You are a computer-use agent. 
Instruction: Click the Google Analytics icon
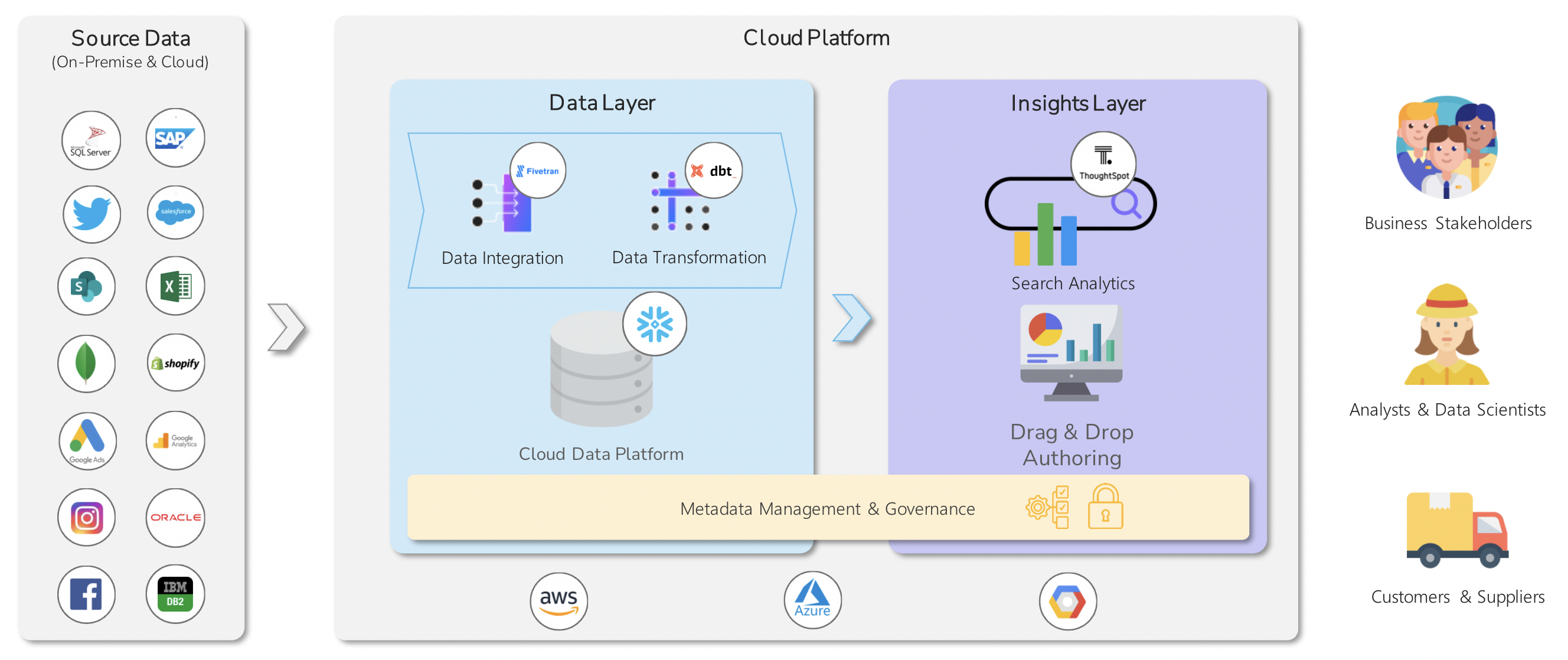click(175, 440)
